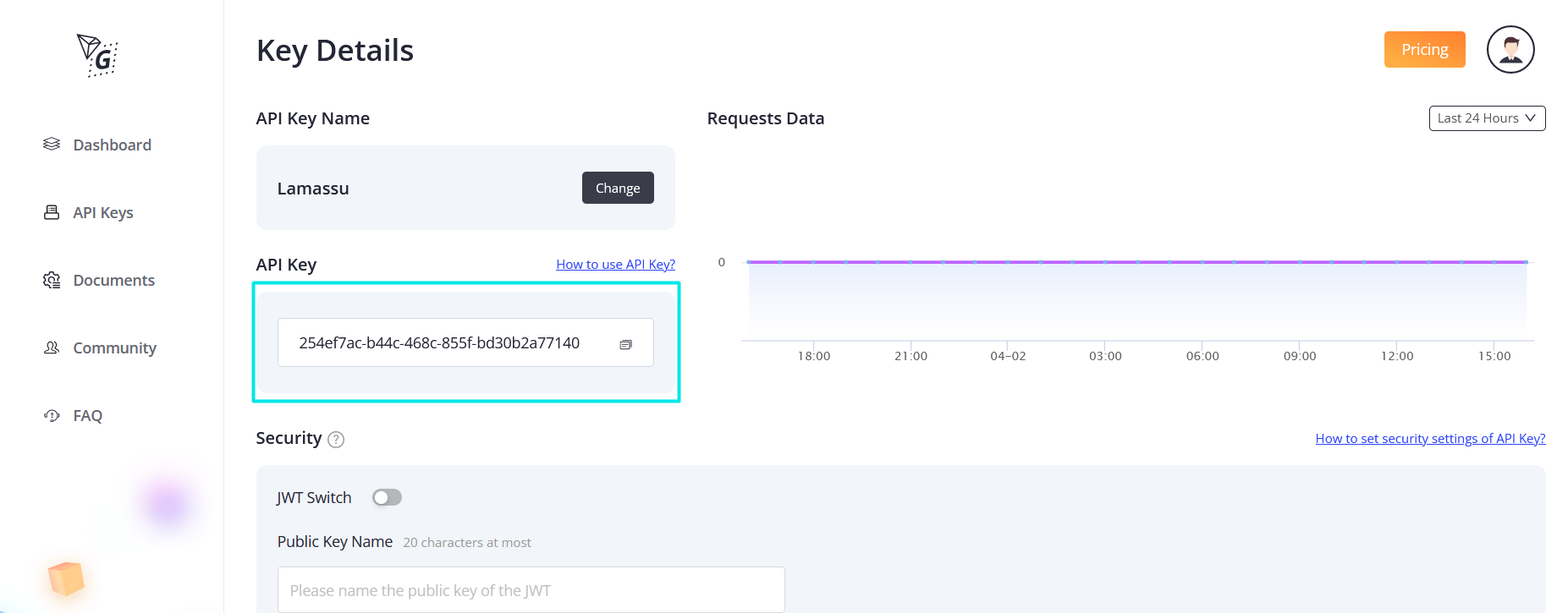Click the TronGrid logo icon
This screenshot has width=1568, height=613.
pos(97,56)
